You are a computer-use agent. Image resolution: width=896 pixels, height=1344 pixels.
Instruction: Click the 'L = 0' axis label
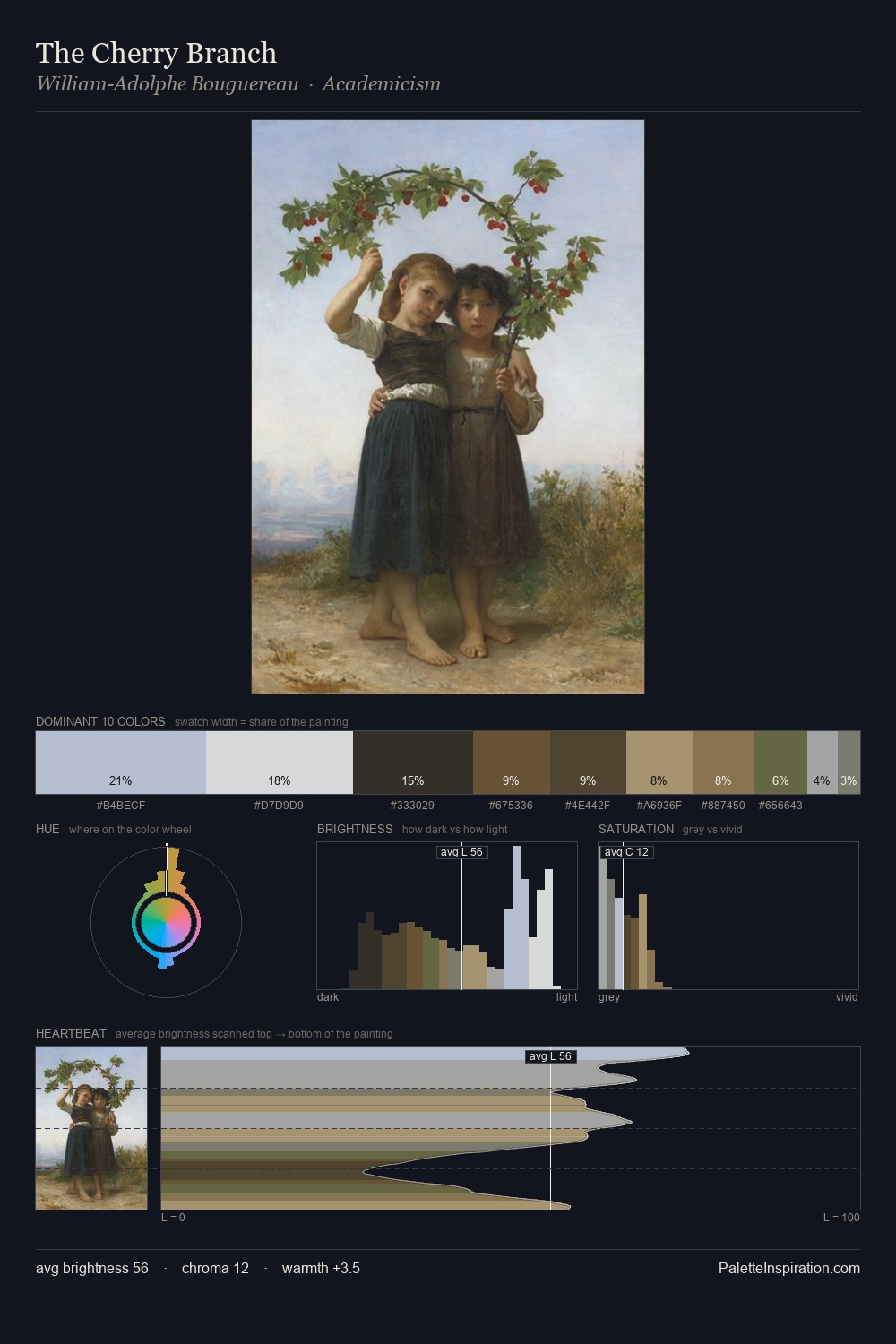pyautogui.click(x=173, y=1218)
